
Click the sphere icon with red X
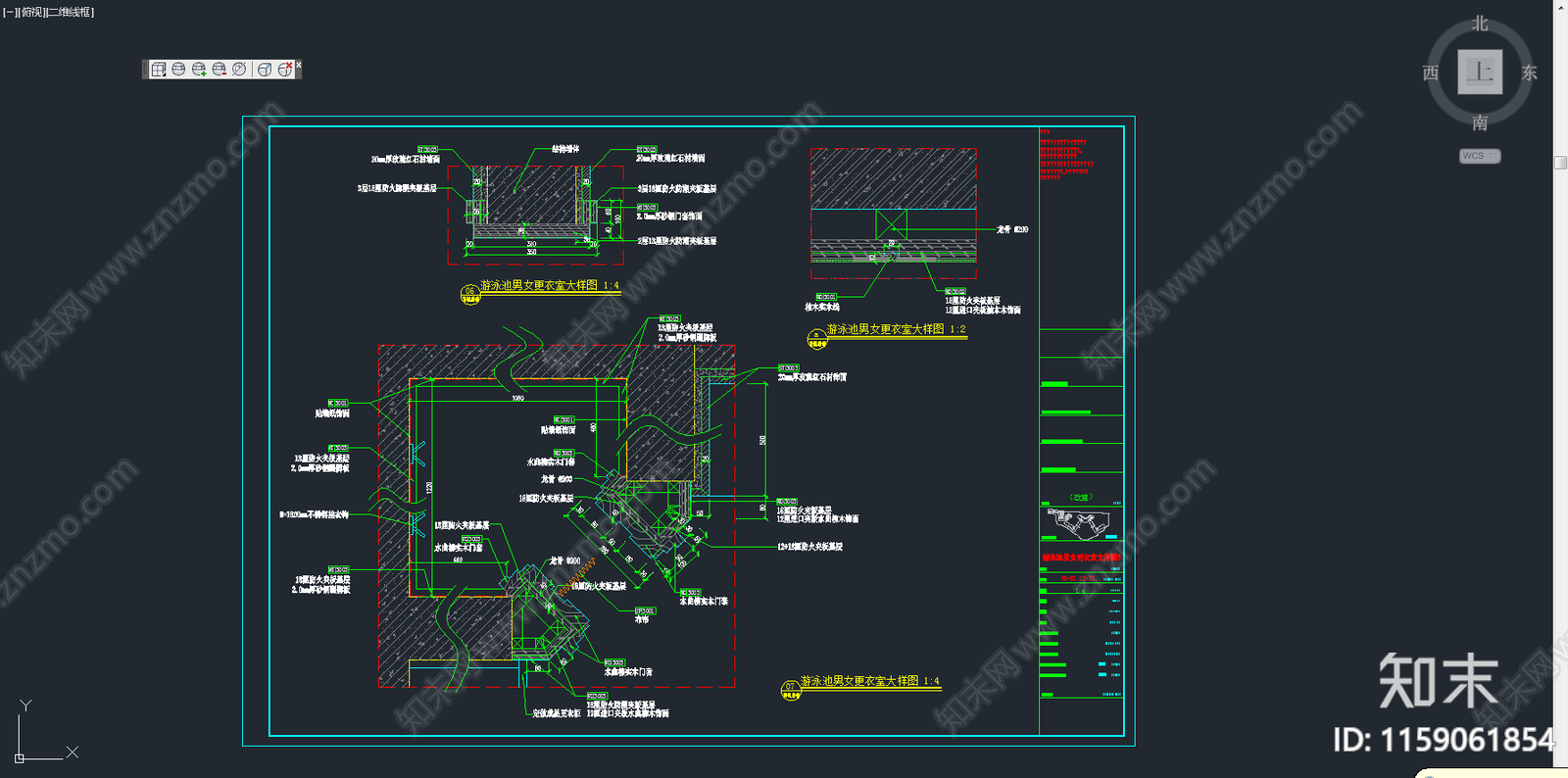285,70
